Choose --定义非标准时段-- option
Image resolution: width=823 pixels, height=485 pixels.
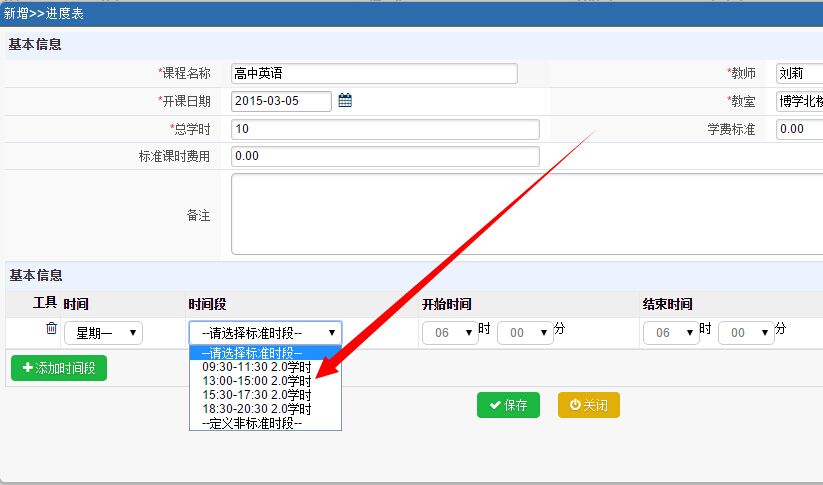click(x=266, y=423)
